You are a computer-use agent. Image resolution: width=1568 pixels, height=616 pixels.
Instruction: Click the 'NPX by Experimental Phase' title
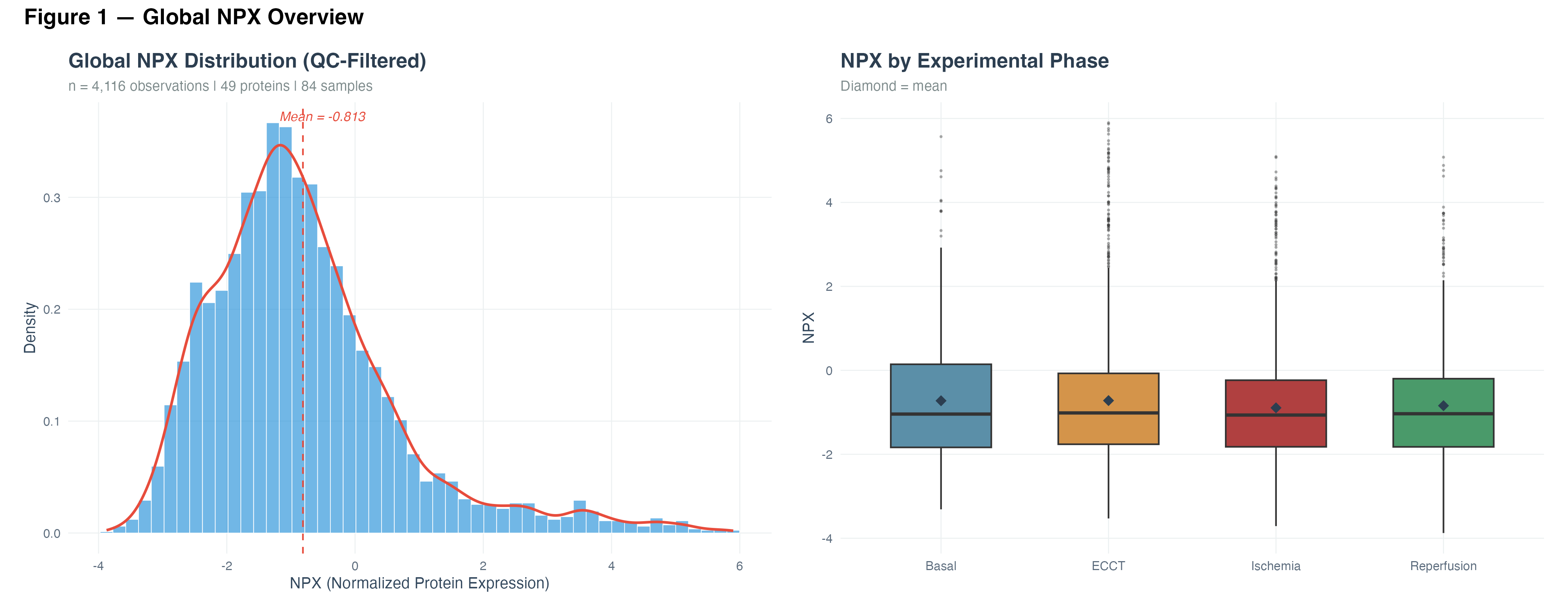pos(974,61)
